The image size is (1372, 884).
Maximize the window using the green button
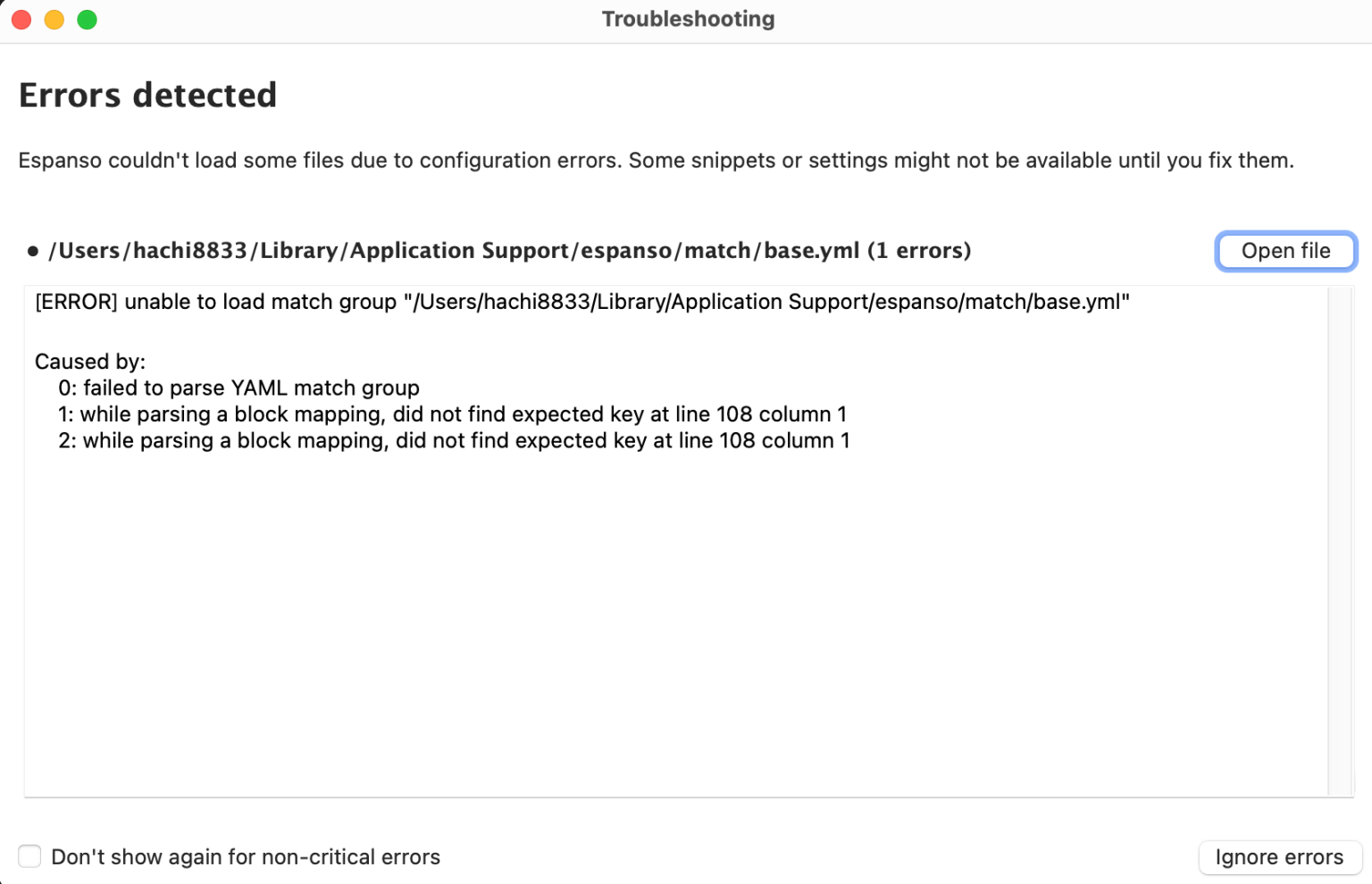click(87, 20)
